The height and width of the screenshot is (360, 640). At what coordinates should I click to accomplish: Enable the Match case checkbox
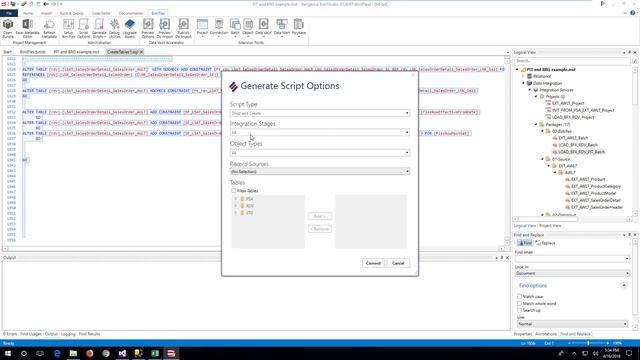coord(520,296)
